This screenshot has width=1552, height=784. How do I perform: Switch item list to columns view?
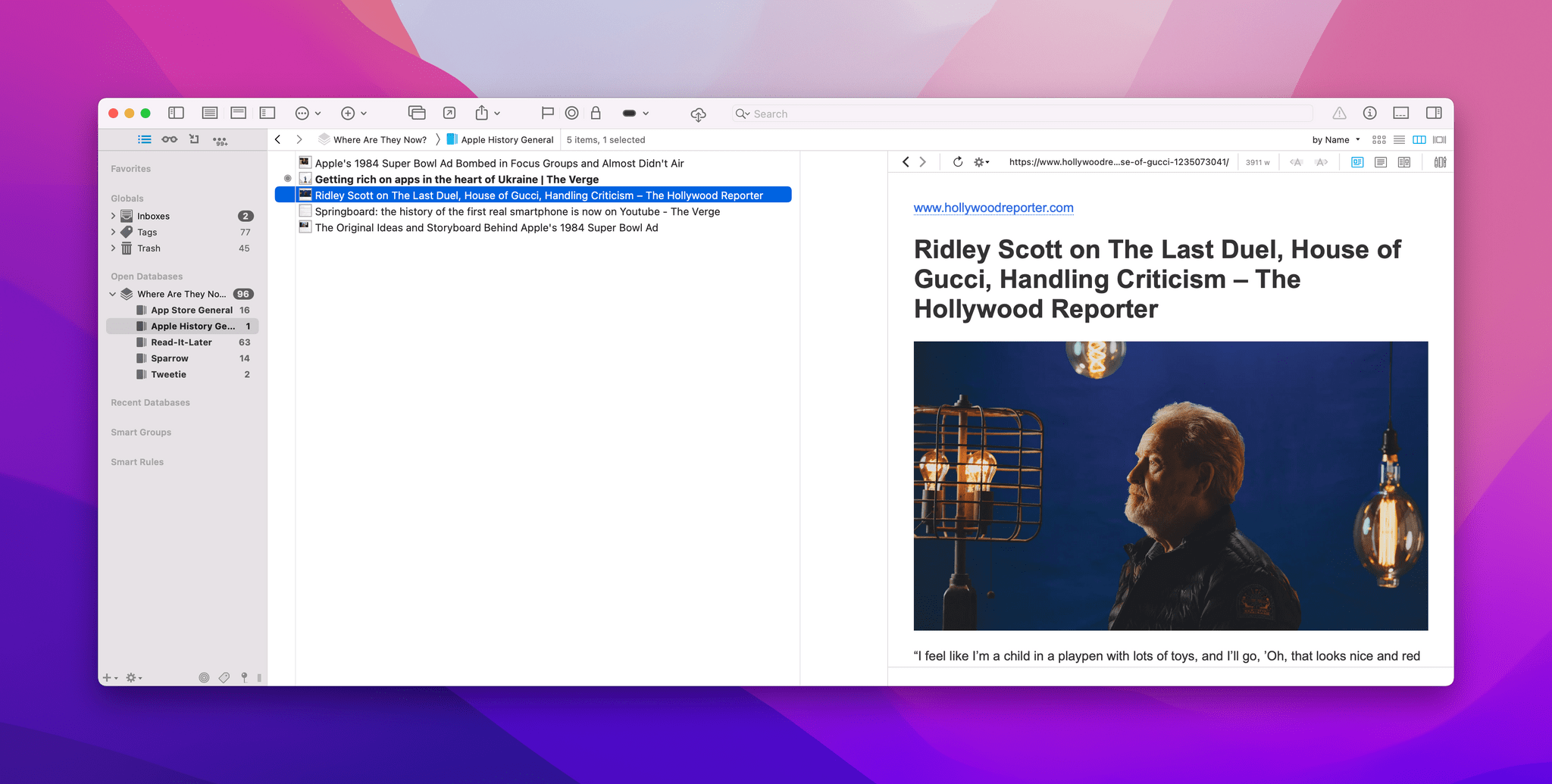1419,139
